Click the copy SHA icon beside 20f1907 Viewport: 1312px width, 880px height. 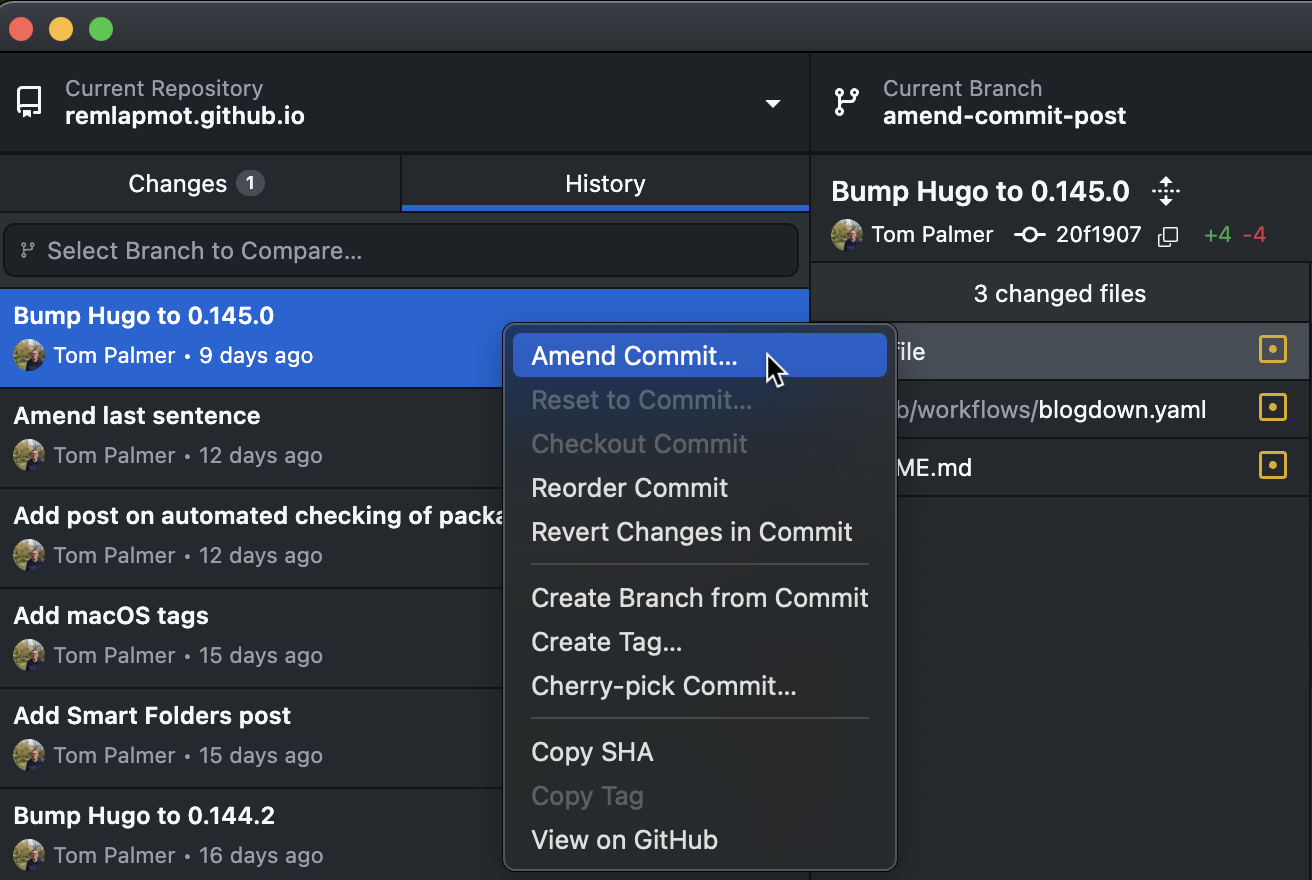pos(1167,235)
